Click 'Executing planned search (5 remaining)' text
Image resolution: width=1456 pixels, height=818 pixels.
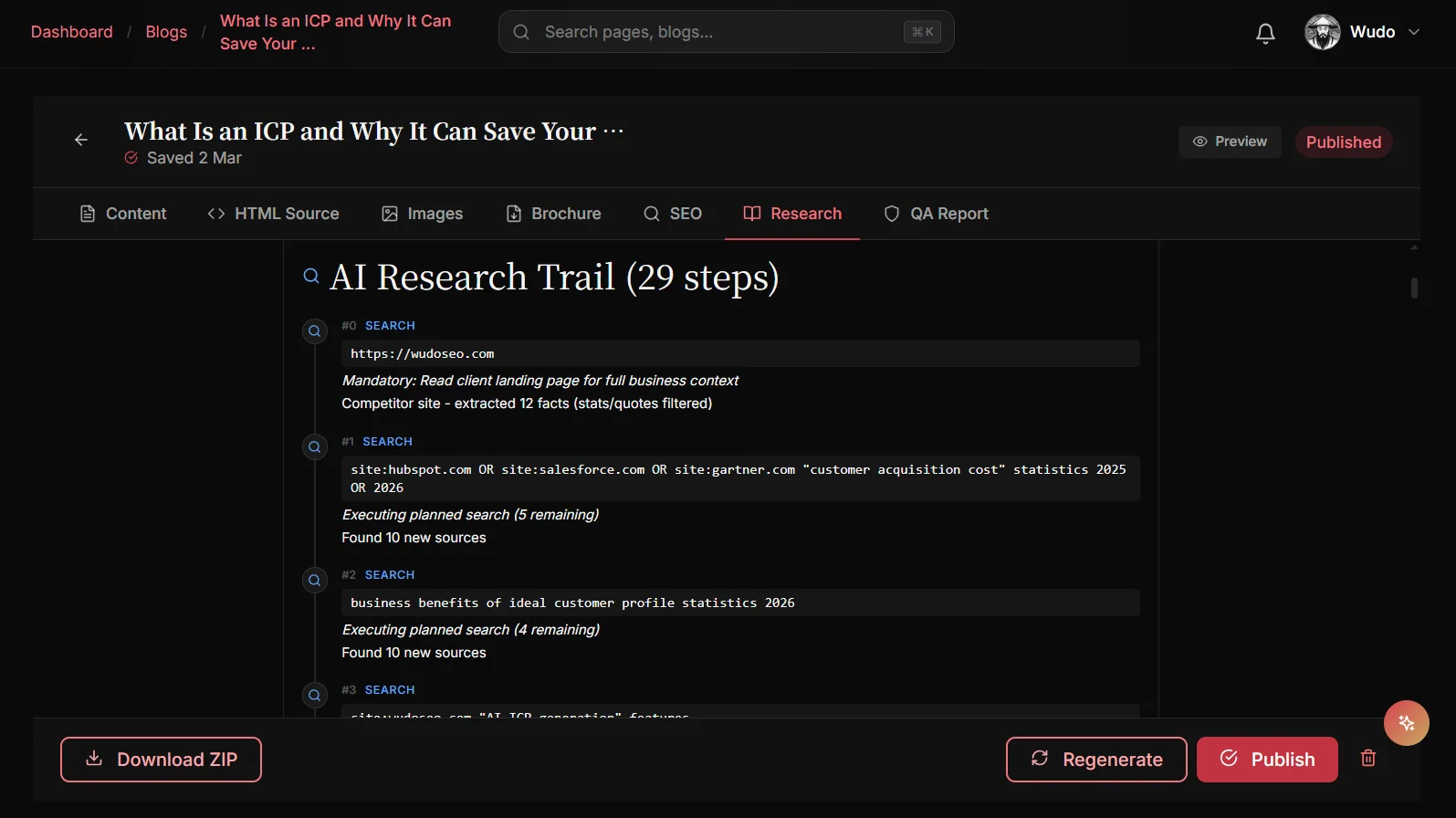point(470,515)
